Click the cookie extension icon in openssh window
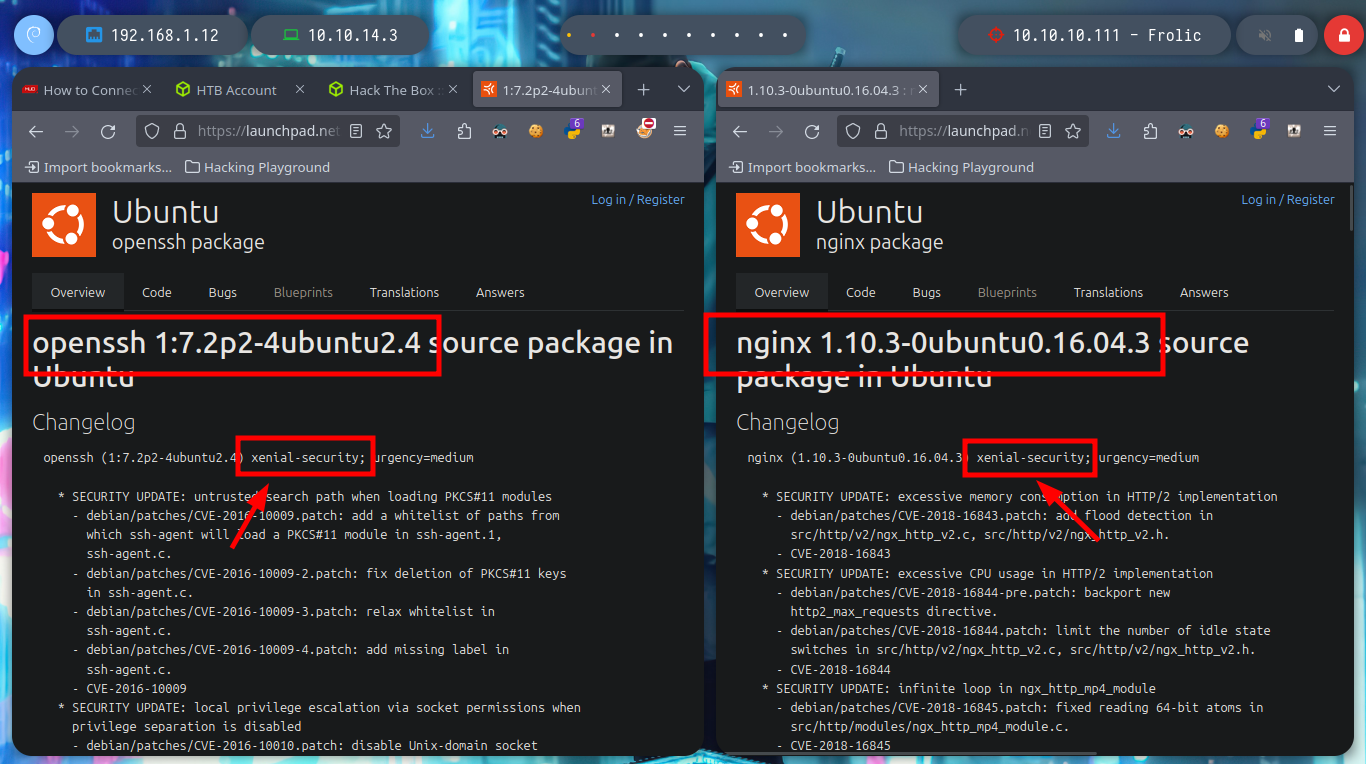 point(536,131)
